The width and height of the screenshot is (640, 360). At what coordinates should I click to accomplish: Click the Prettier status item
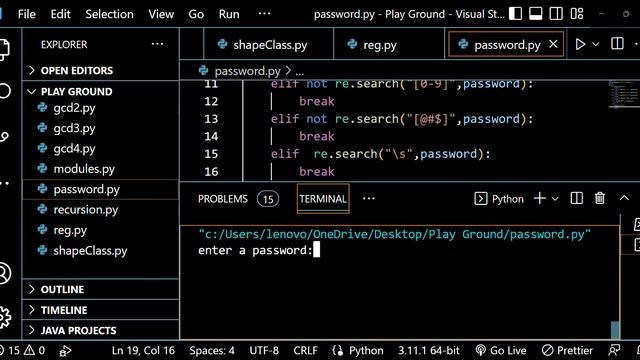tap(567, 350)
